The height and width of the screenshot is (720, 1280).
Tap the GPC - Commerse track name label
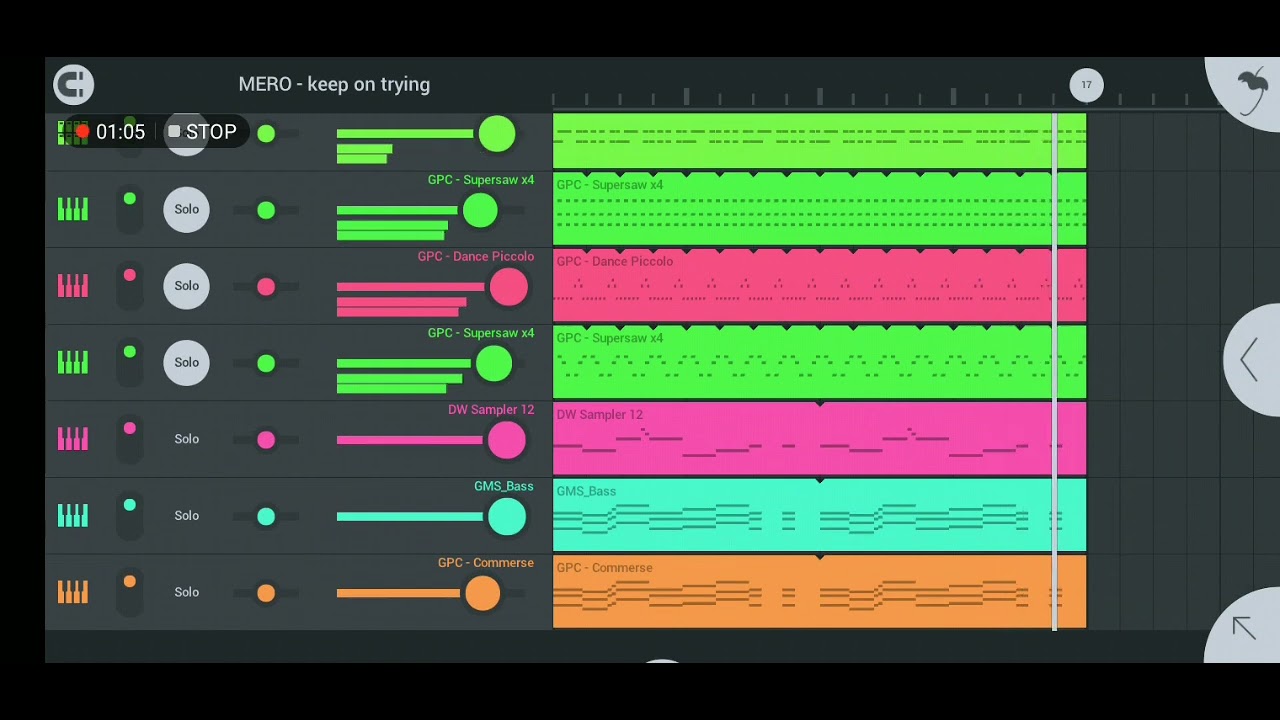tap(486, 563)
